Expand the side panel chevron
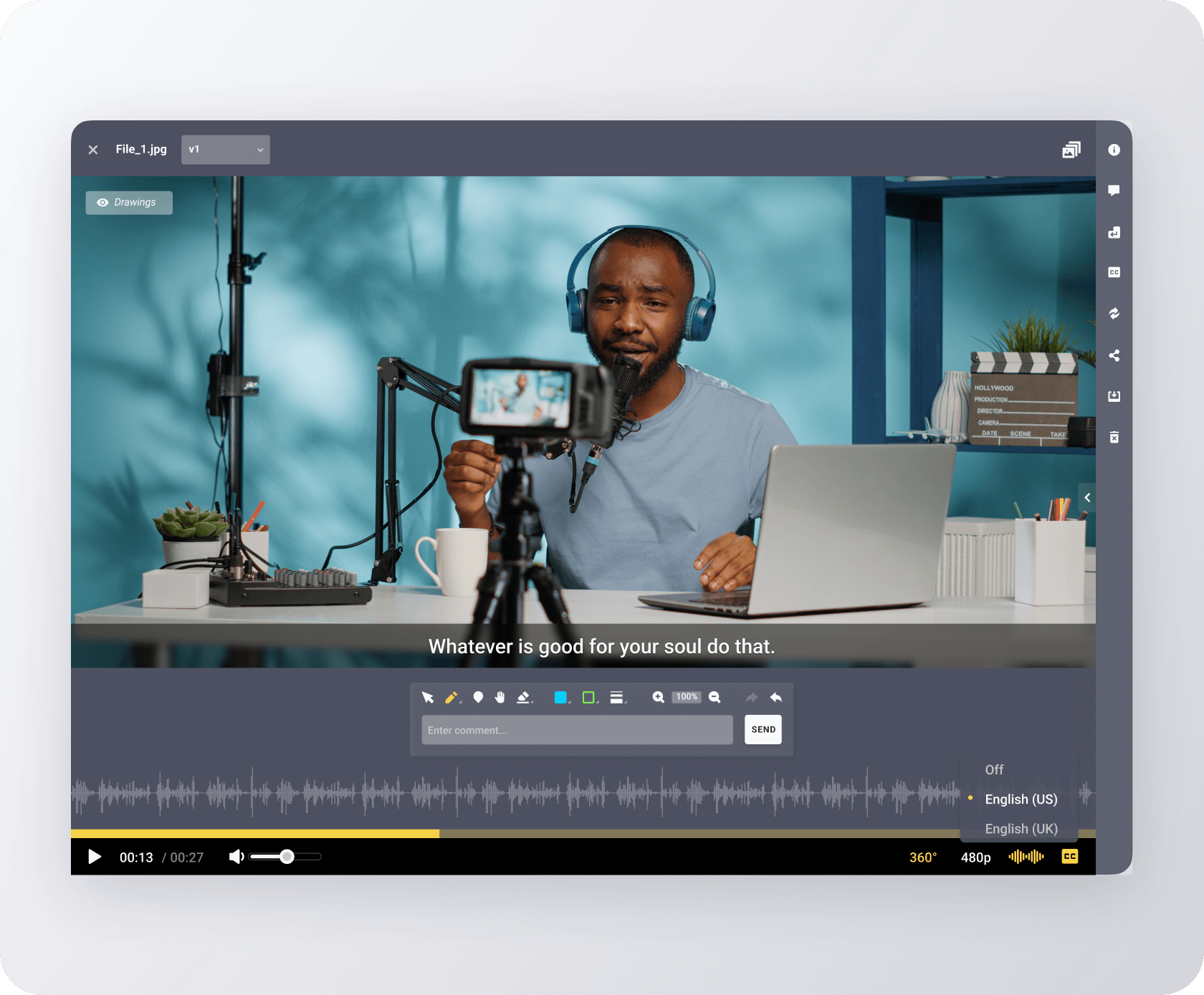This screenshot has height=995, width=1204. 1087,497
